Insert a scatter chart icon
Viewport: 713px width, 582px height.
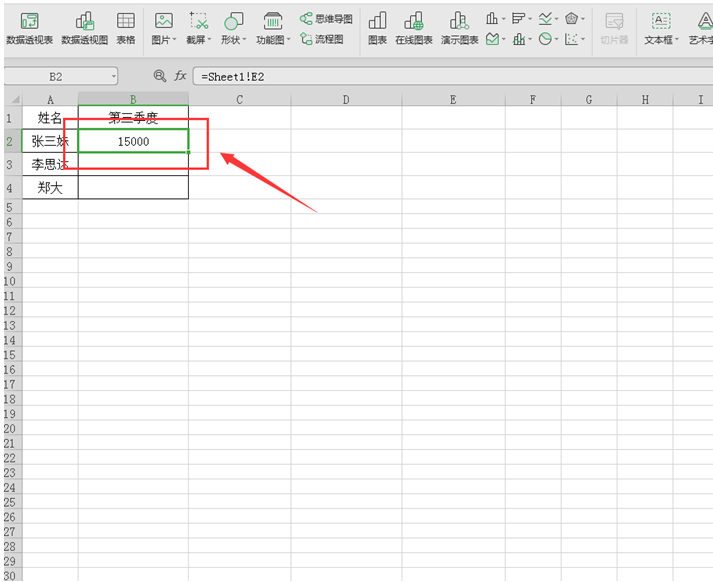(571, 39)
